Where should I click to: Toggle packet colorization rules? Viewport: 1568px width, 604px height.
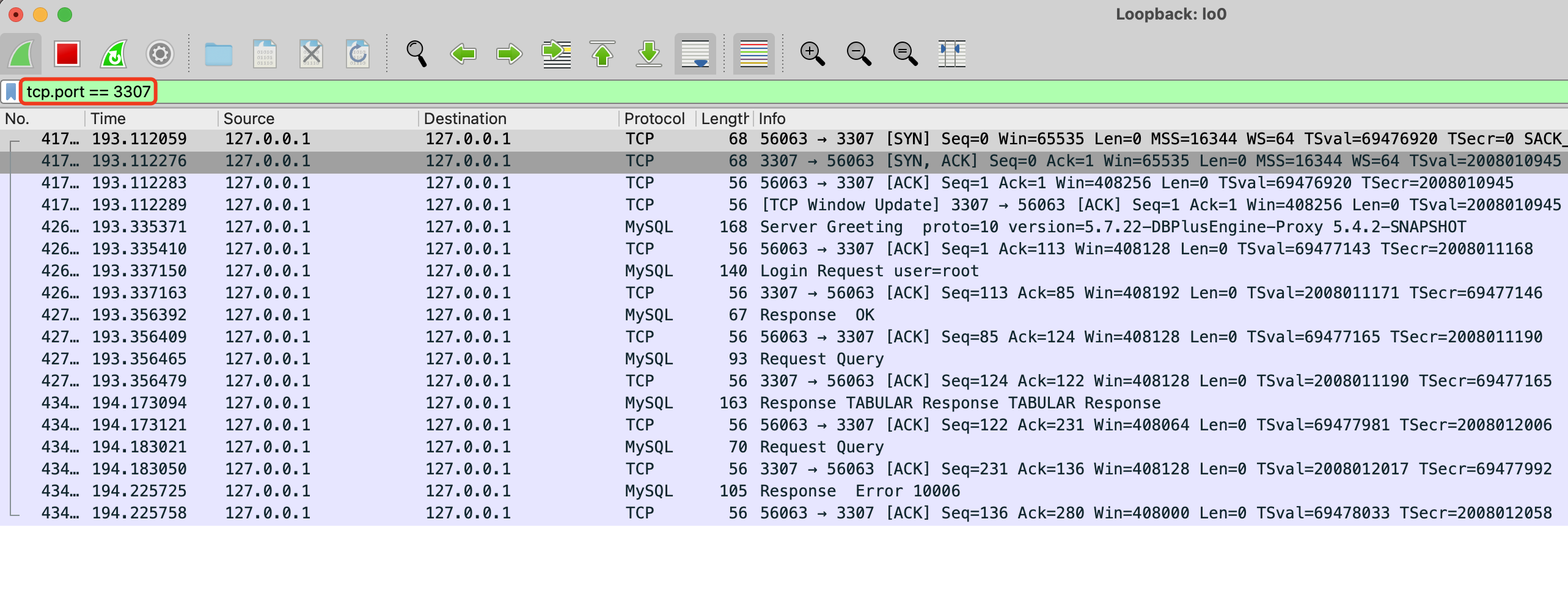point(753,54)
